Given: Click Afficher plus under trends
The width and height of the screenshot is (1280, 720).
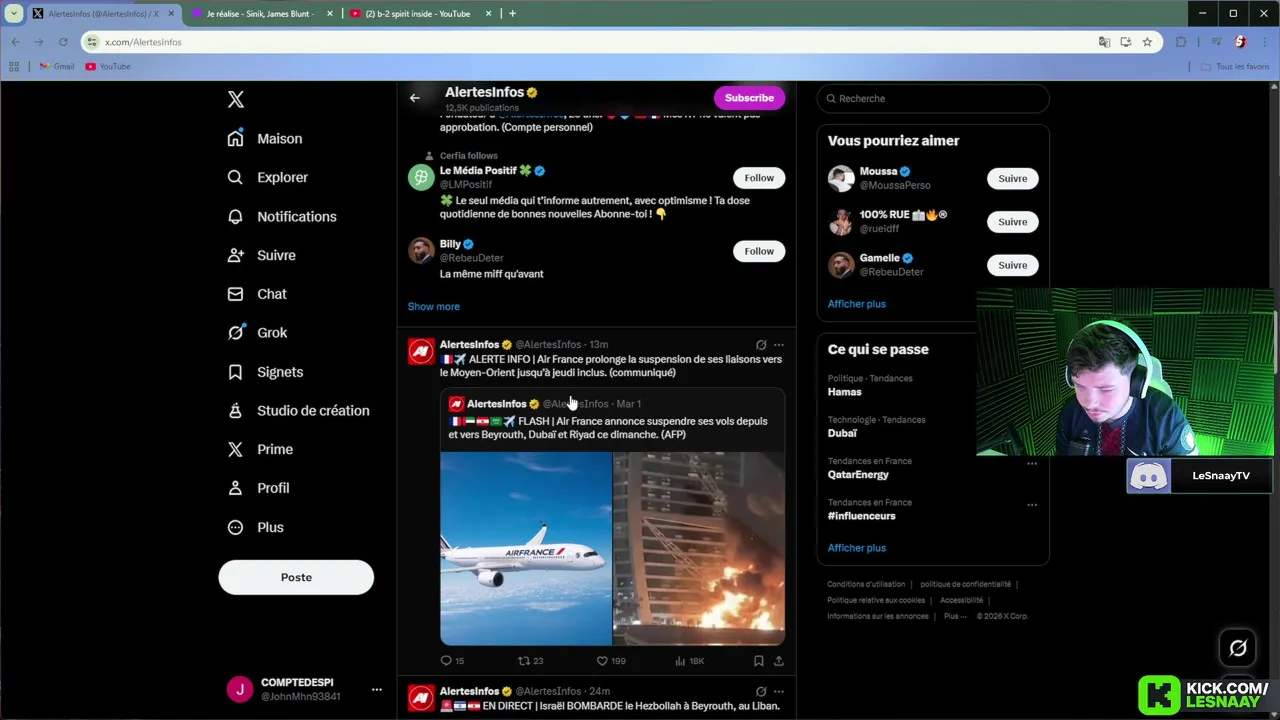Looking at the screenshot, I should point(857,548).
